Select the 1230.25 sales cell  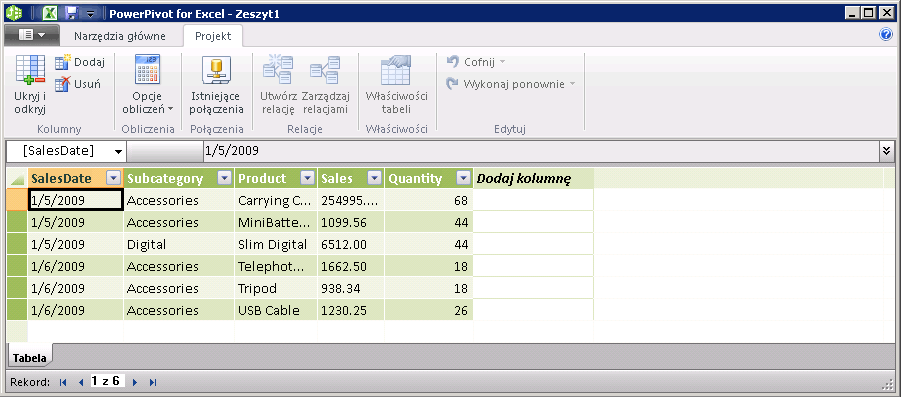351,310
